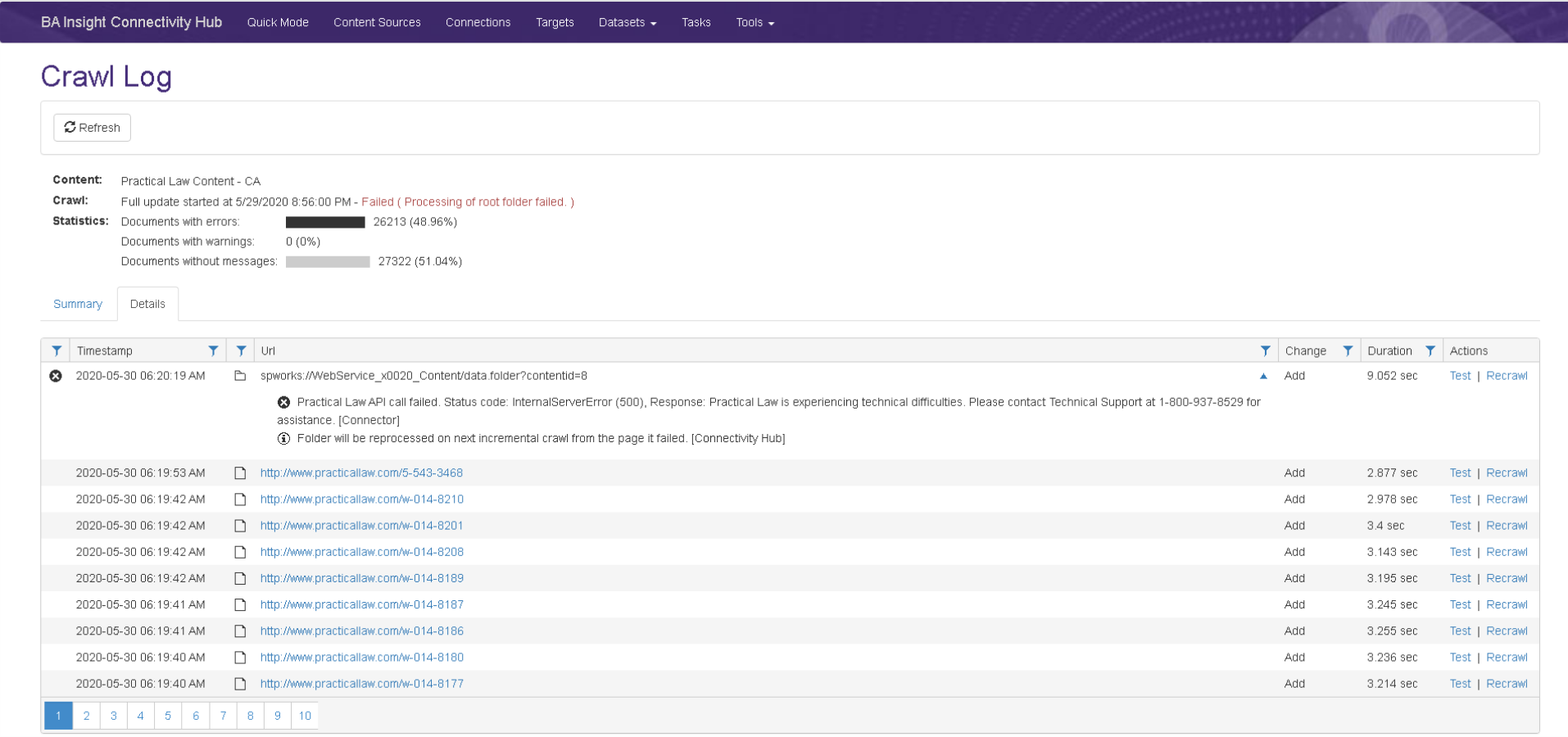Select the Details tab

[147, 304]
